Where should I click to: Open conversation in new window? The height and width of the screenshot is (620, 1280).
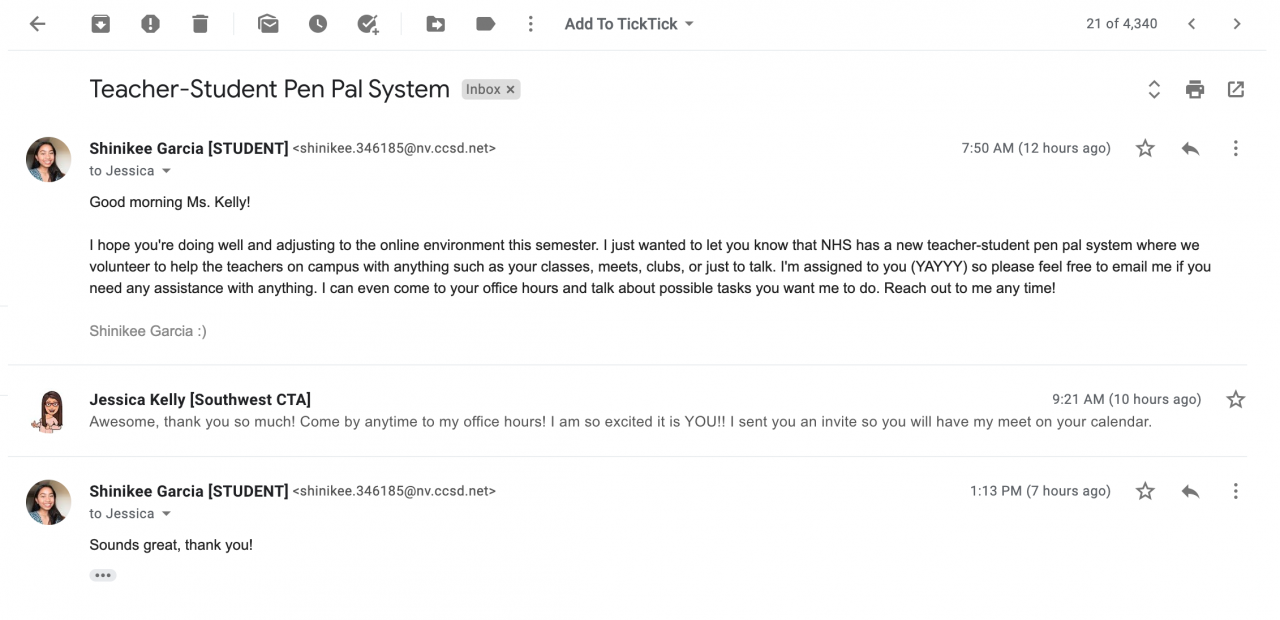(1236, 90)
